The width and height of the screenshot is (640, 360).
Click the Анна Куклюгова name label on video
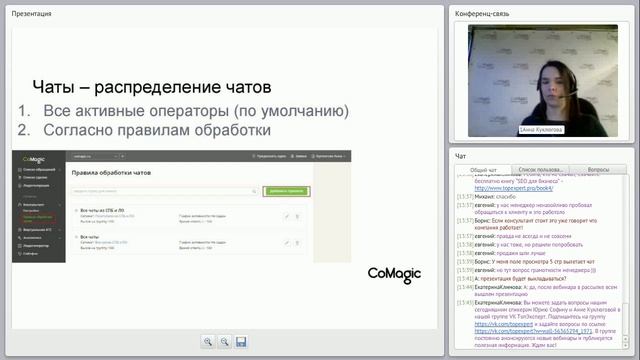click(541, 130)
